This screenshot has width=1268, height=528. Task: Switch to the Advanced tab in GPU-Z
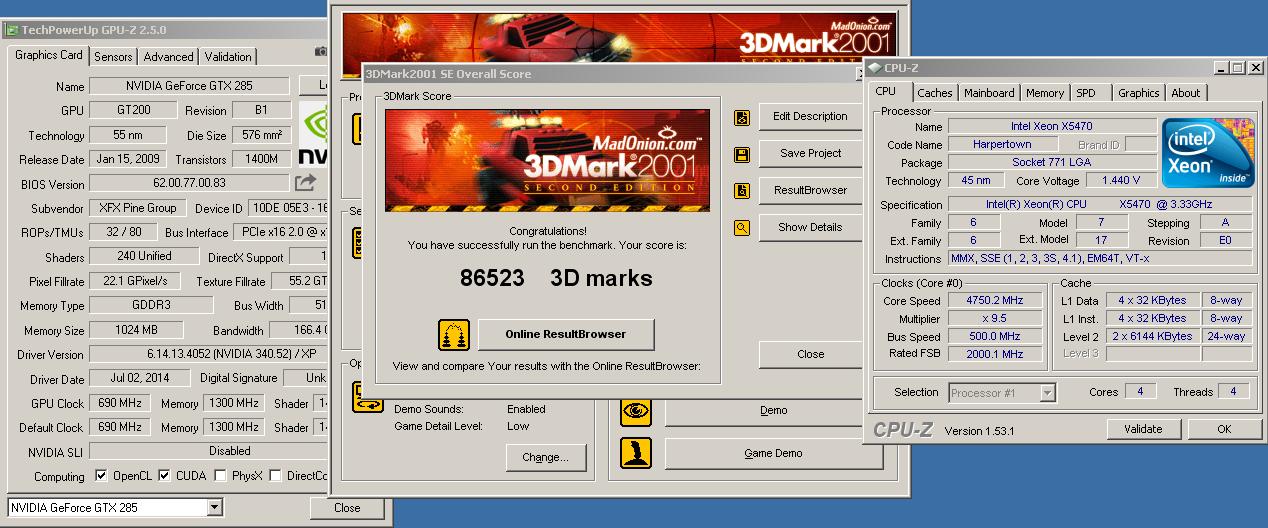[x=168, y=57]
